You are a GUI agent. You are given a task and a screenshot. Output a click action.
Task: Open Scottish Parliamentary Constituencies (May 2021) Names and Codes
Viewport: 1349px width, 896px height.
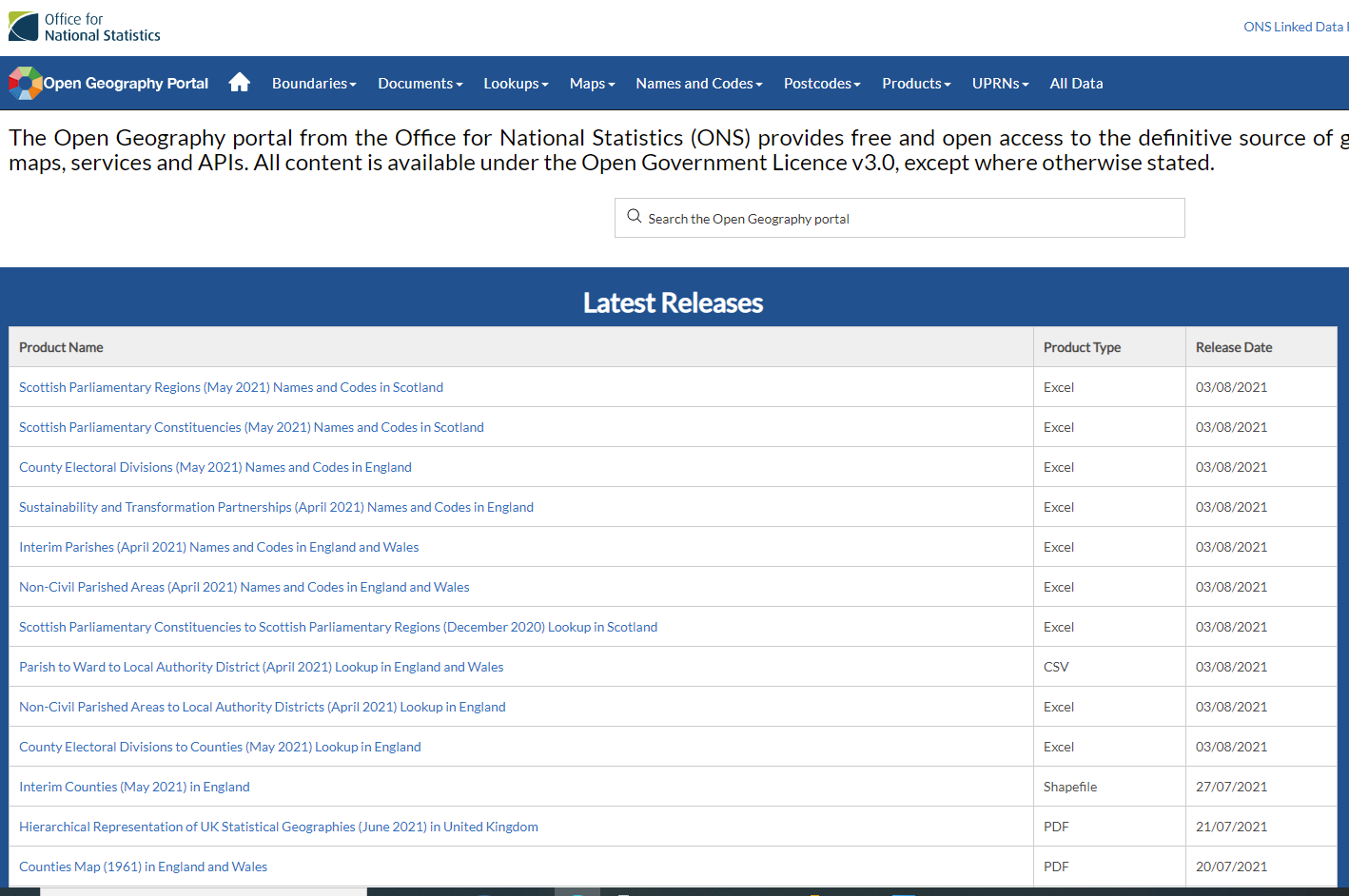(251, 427)
